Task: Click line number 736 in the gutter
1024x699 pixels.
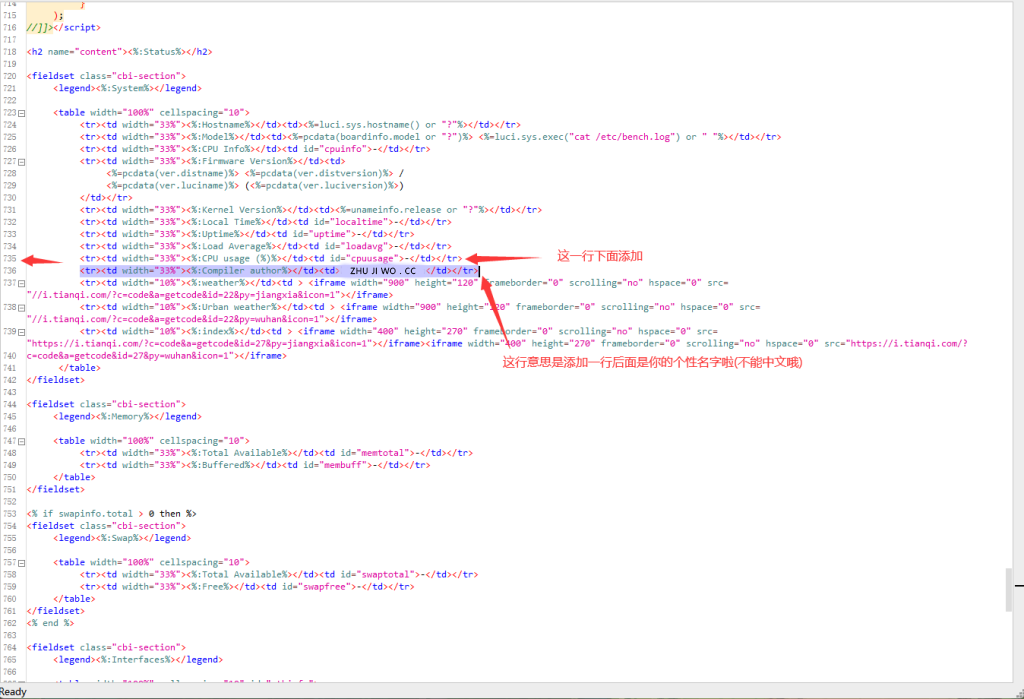Action: 9,270
